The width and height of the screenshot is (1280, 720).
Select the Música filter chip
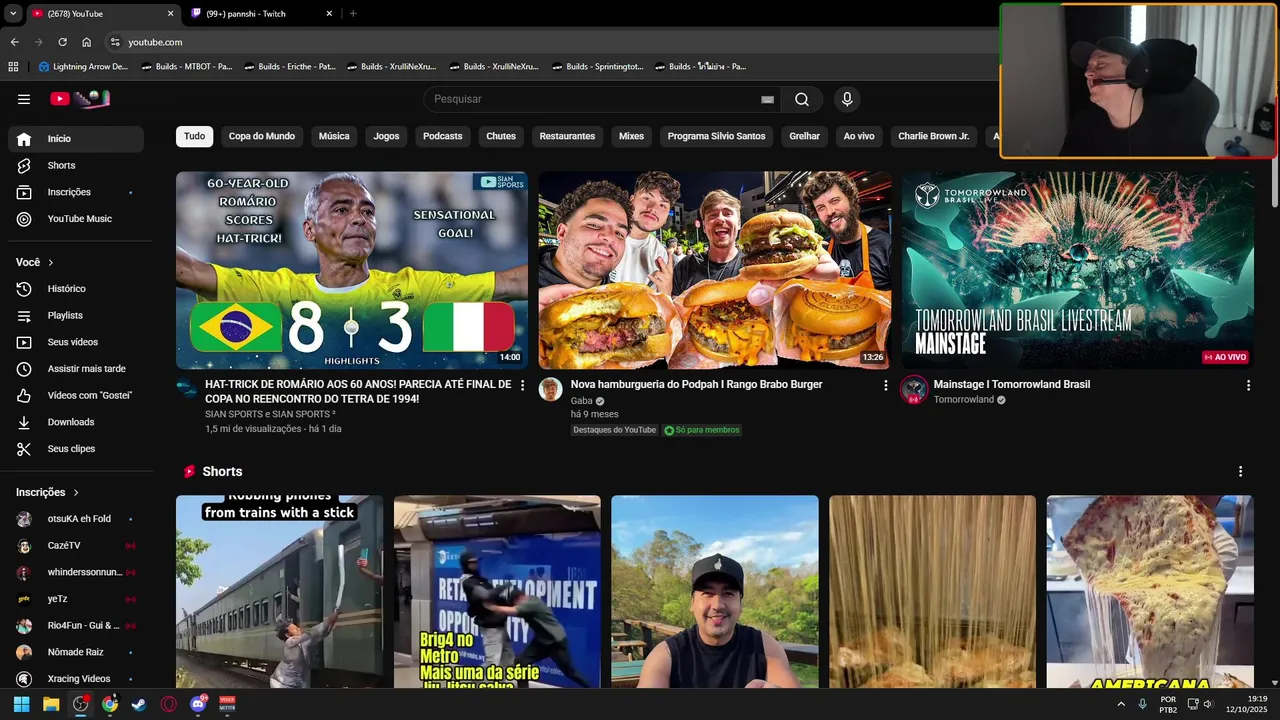click(334, 136)
